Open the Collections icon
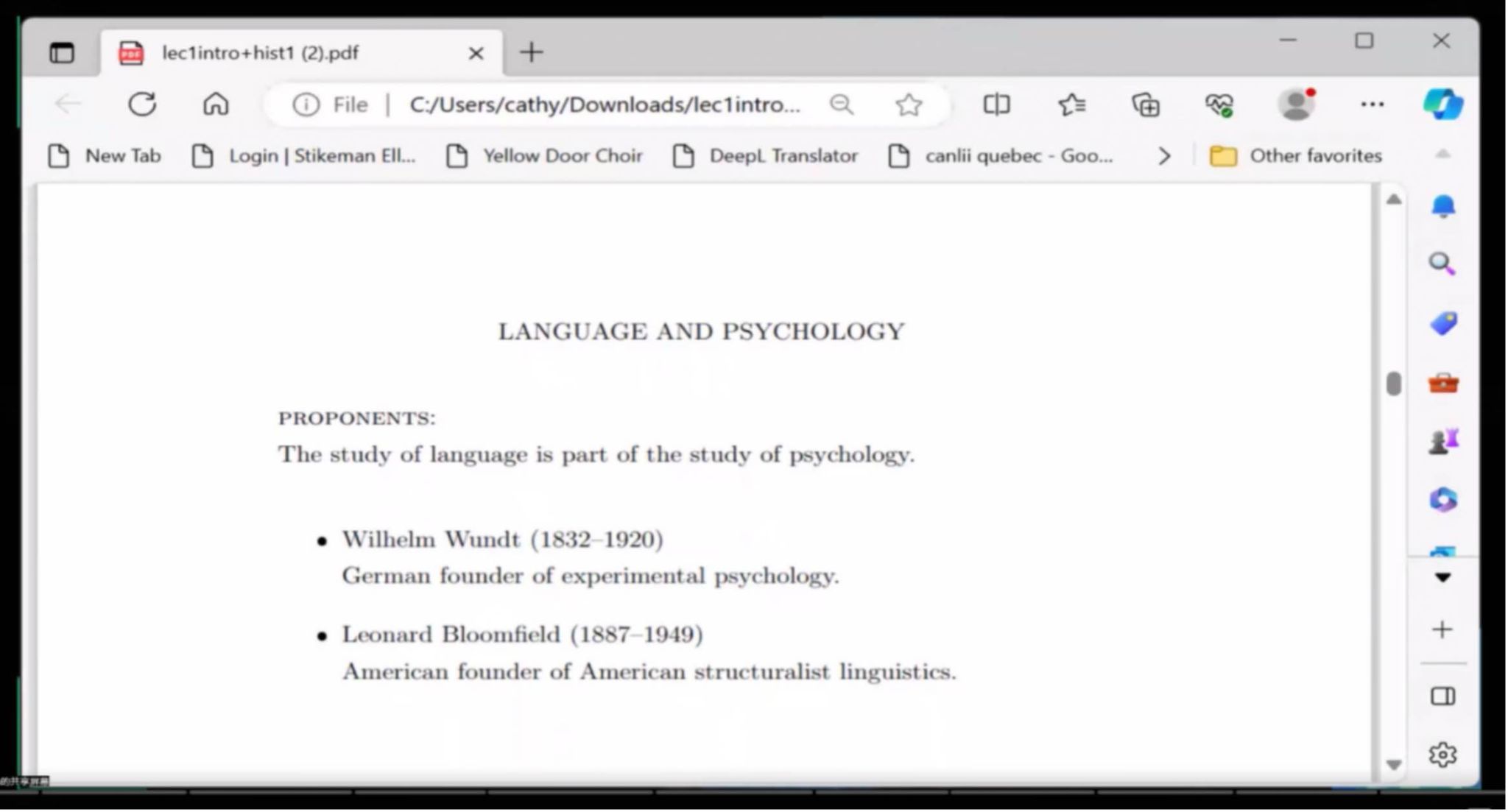The image size is (1508, 812). (1146, 105)
